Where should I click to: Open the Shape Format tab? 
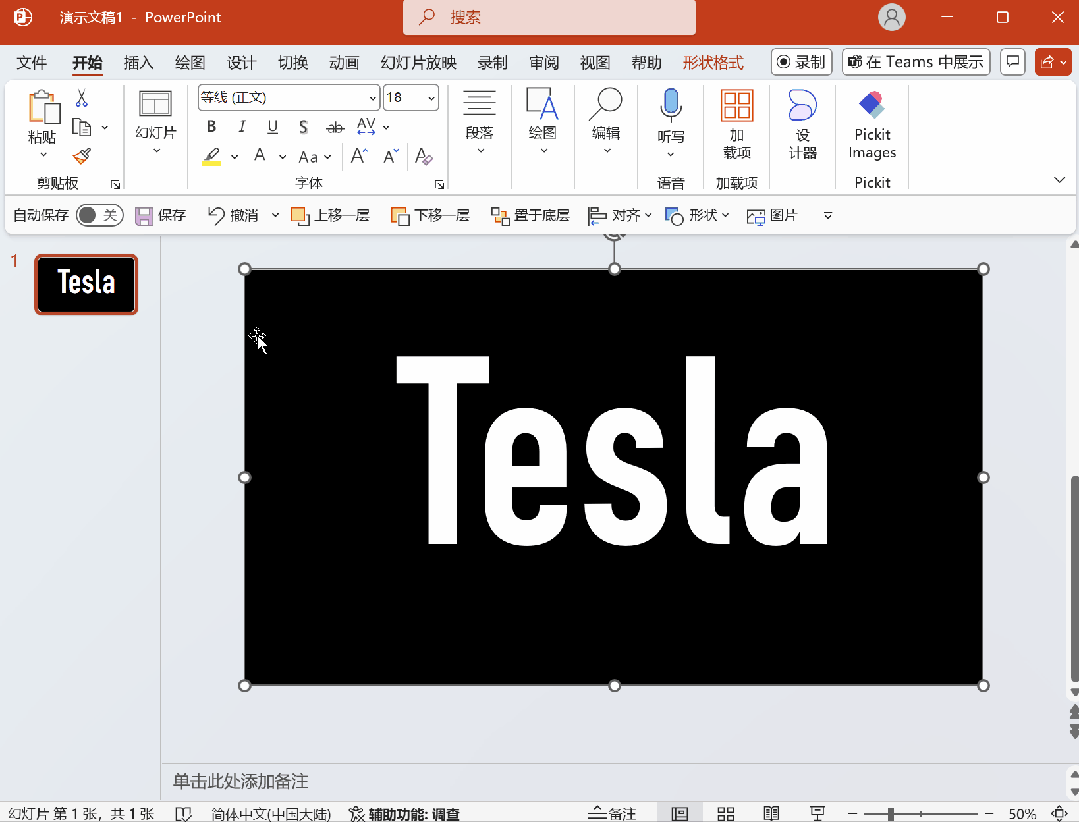[x=713, y=63]
